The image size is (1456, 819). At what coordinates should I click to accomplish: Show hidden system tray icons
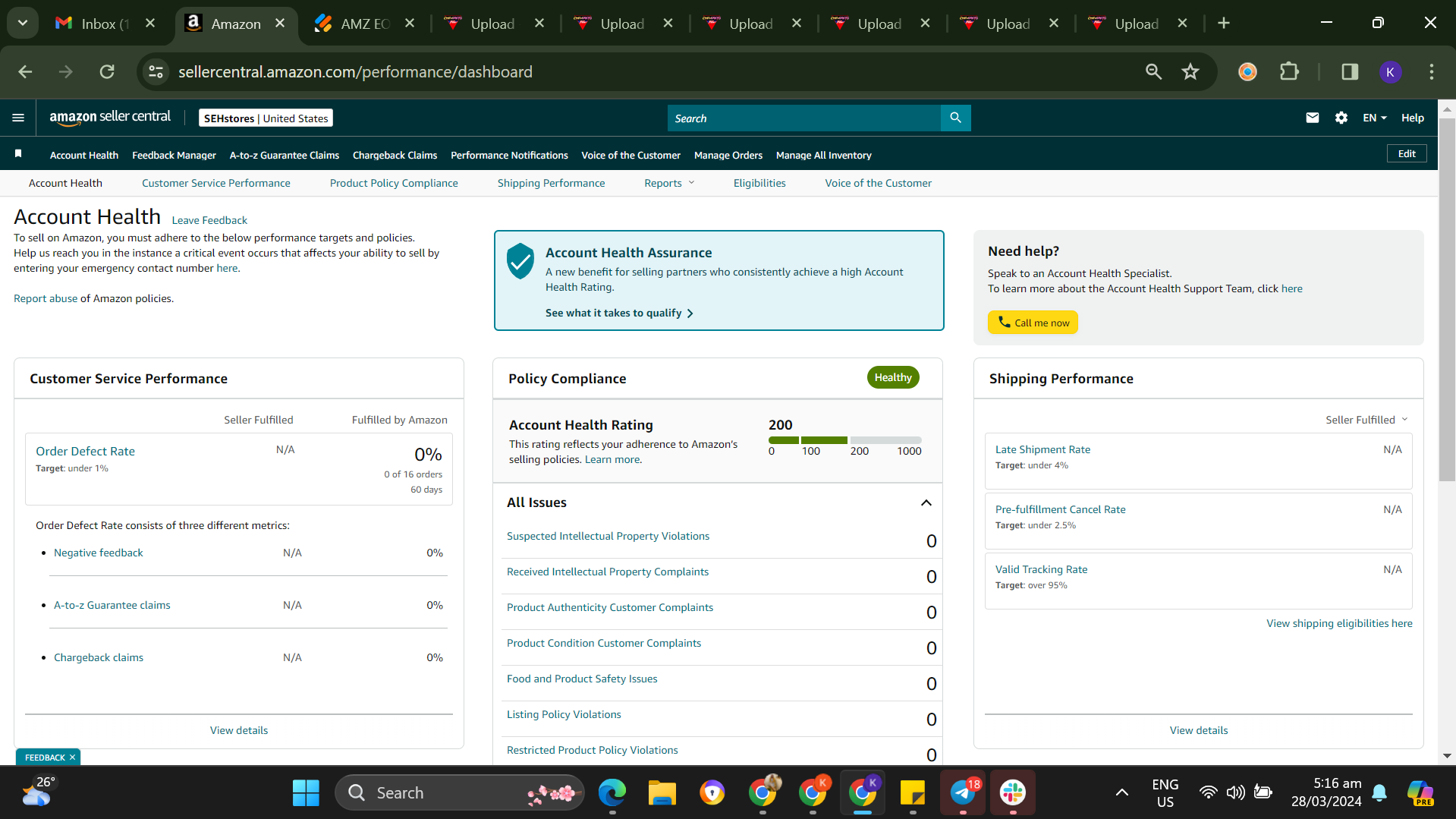pyautogui.click(x=1121, y=793)
